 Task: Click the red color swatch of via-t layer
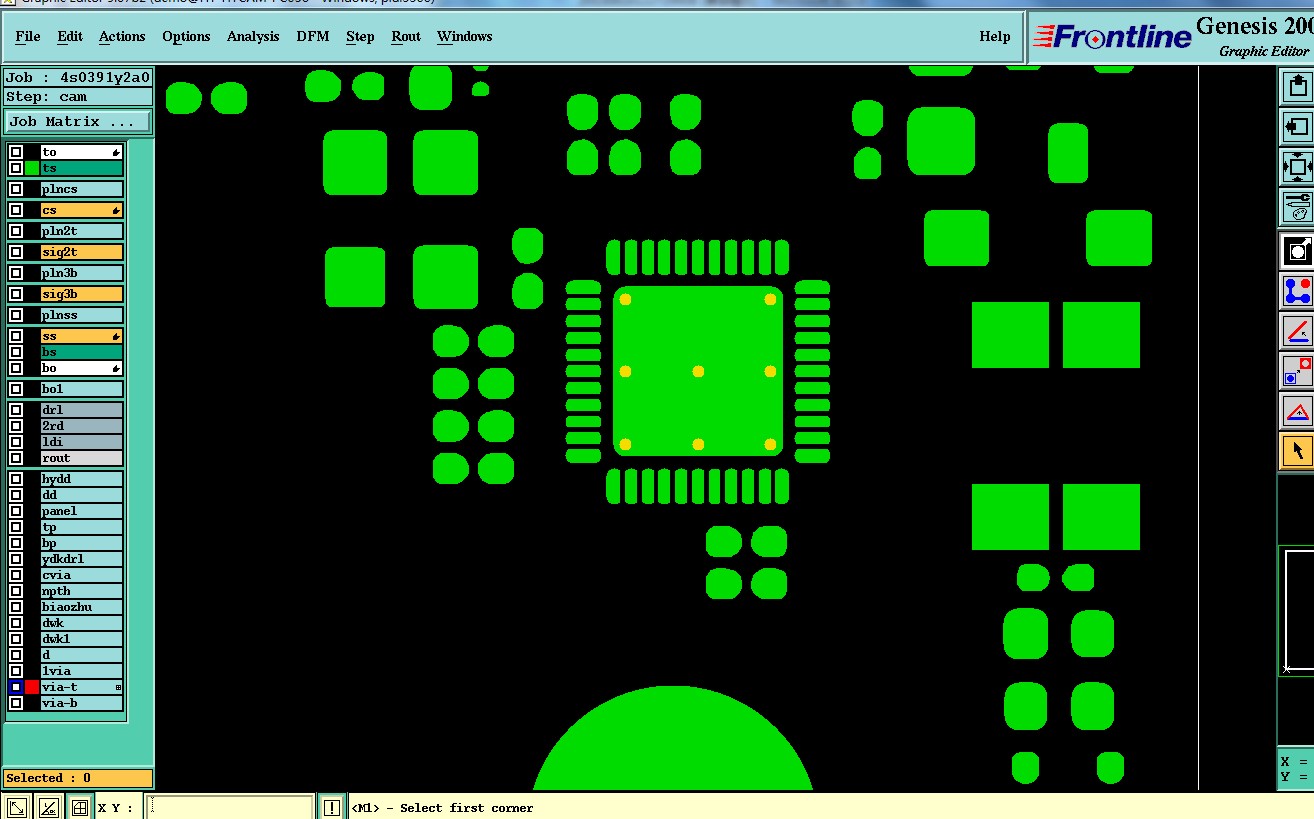coord(32,687)
